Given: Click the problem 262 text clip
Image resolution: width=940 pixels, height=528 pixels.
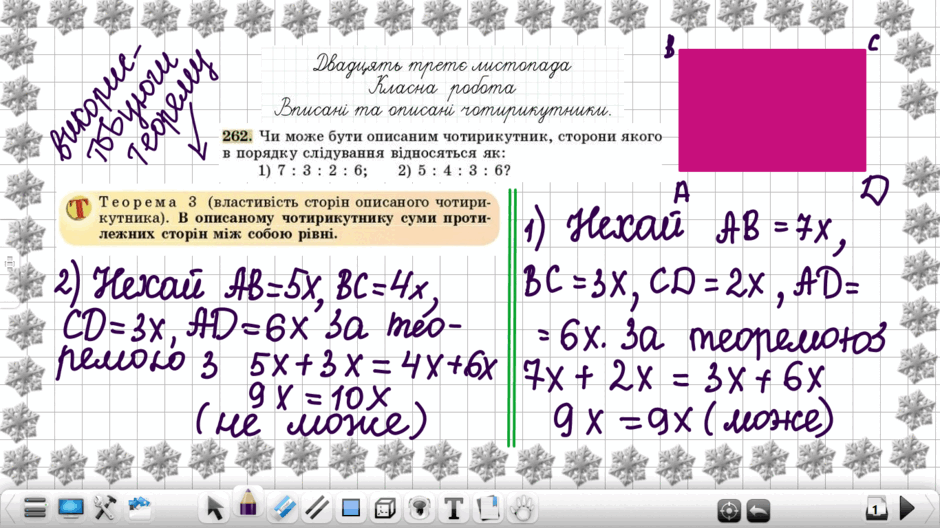Looking at the screenshot, I should (442, 153).
